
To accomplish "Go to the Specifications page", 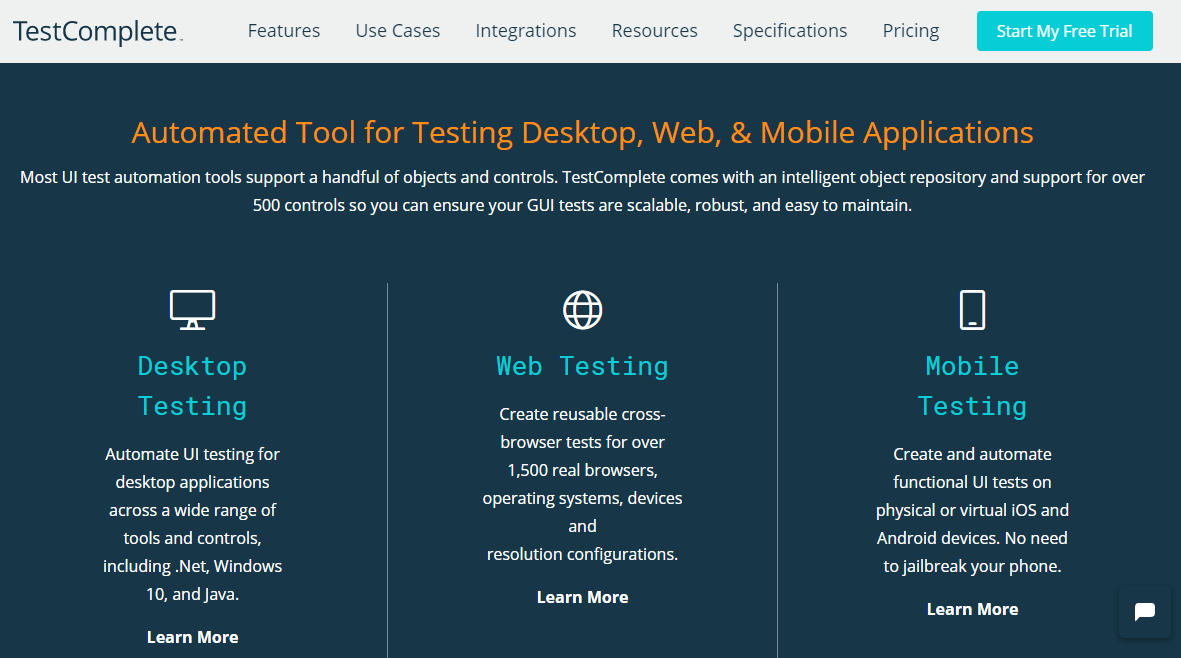I will pos(790,31).
